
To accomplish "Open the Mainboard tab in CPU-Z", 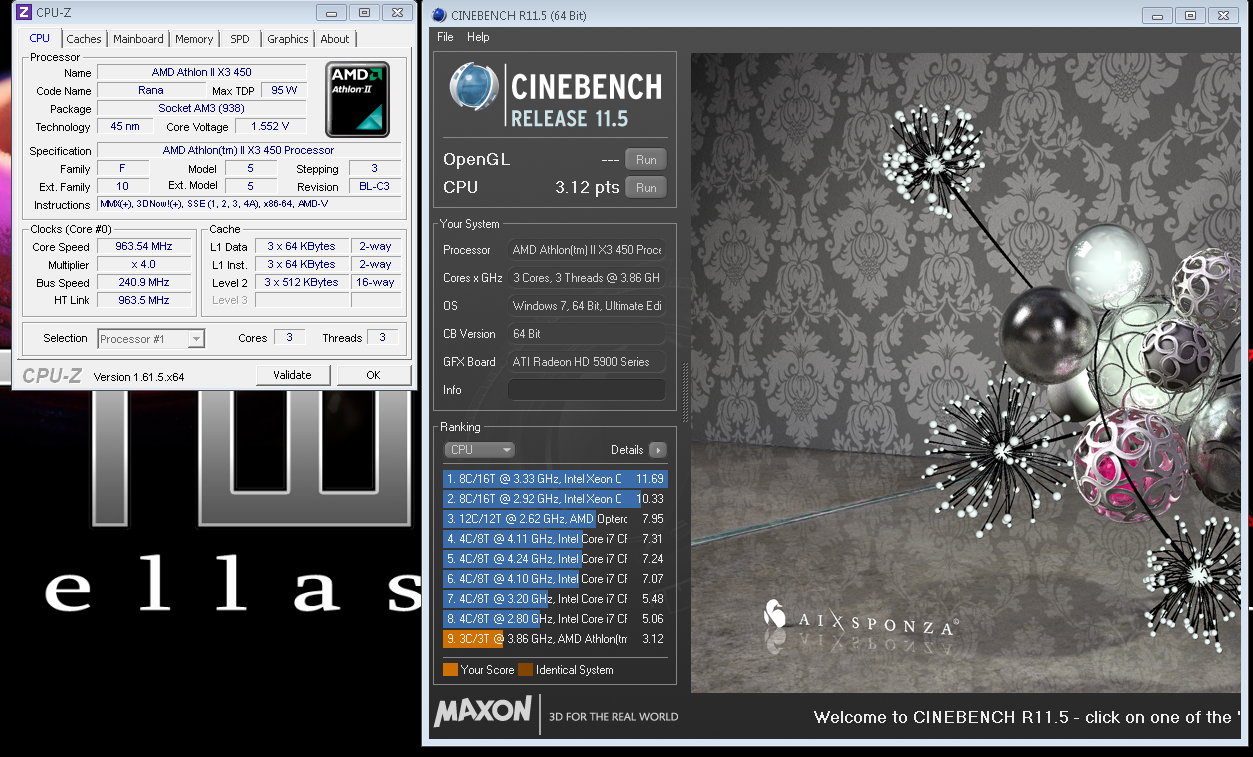I will [x=138, y=39].
